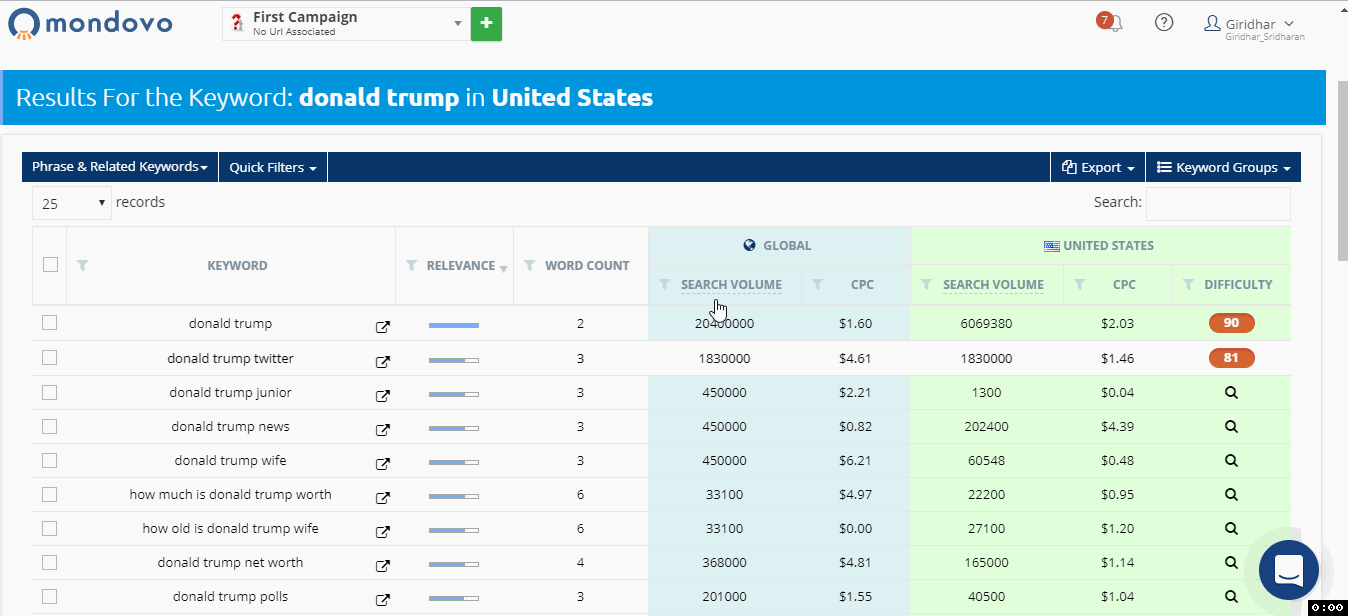
Task: Sort by the Global CPC column header
Action: click(862, 284)
